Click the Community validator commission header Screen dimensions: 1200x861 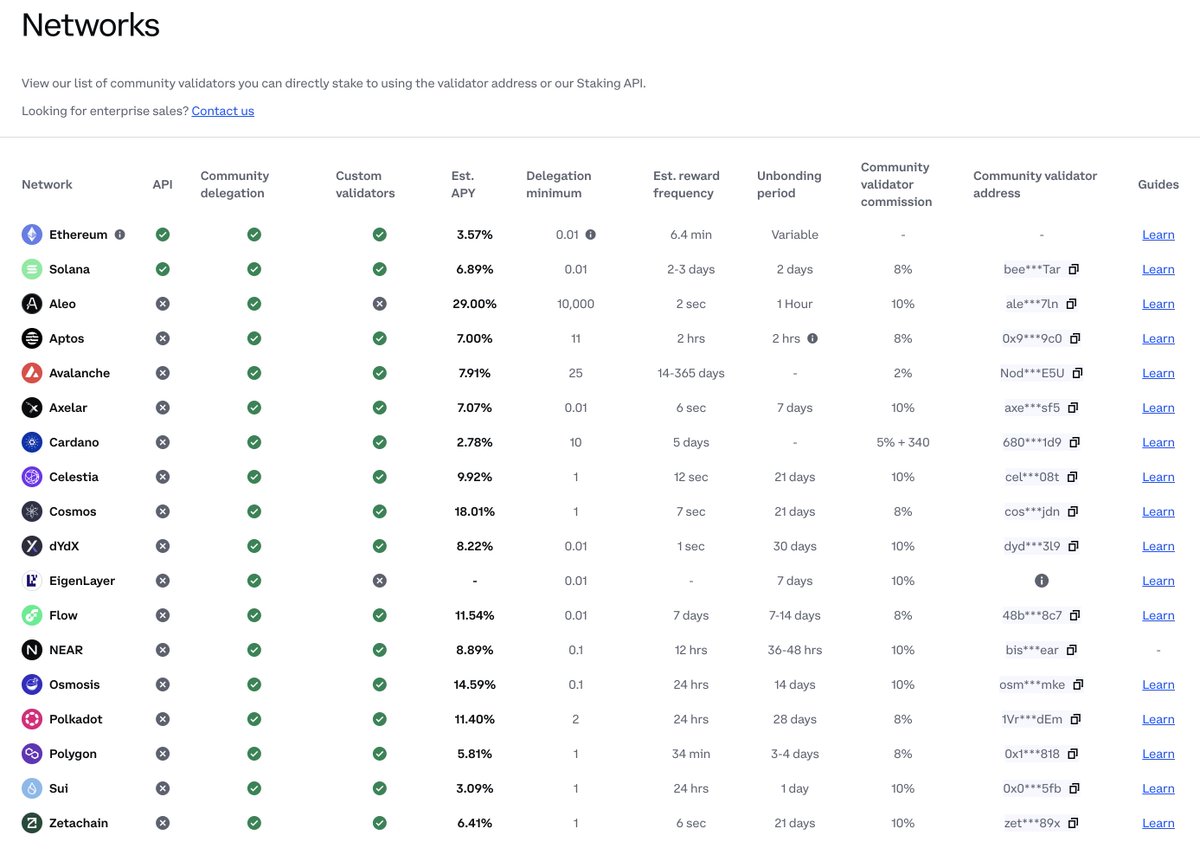(x=896, y=184)
